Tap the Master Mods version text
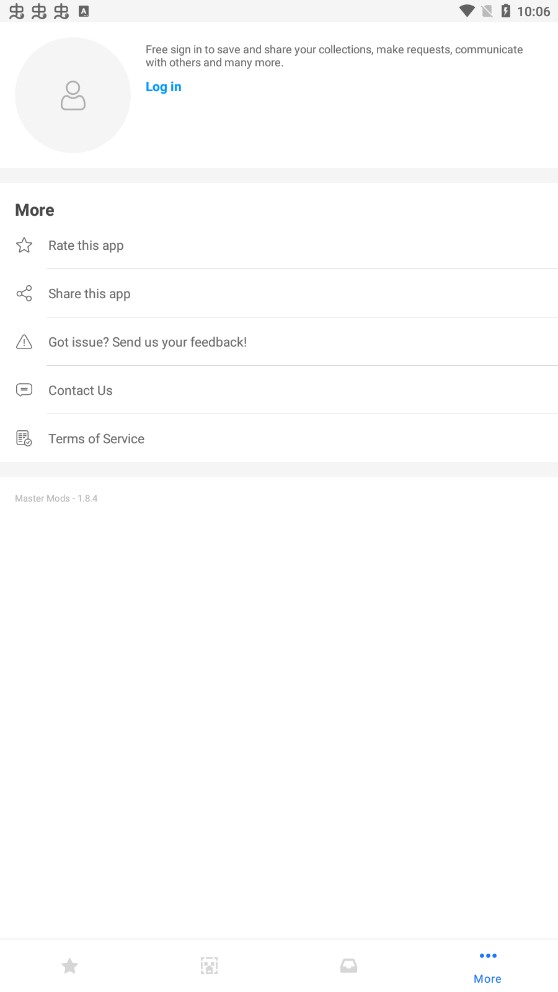The height and width of the screenshot is (992, 558). coord(56,499)
